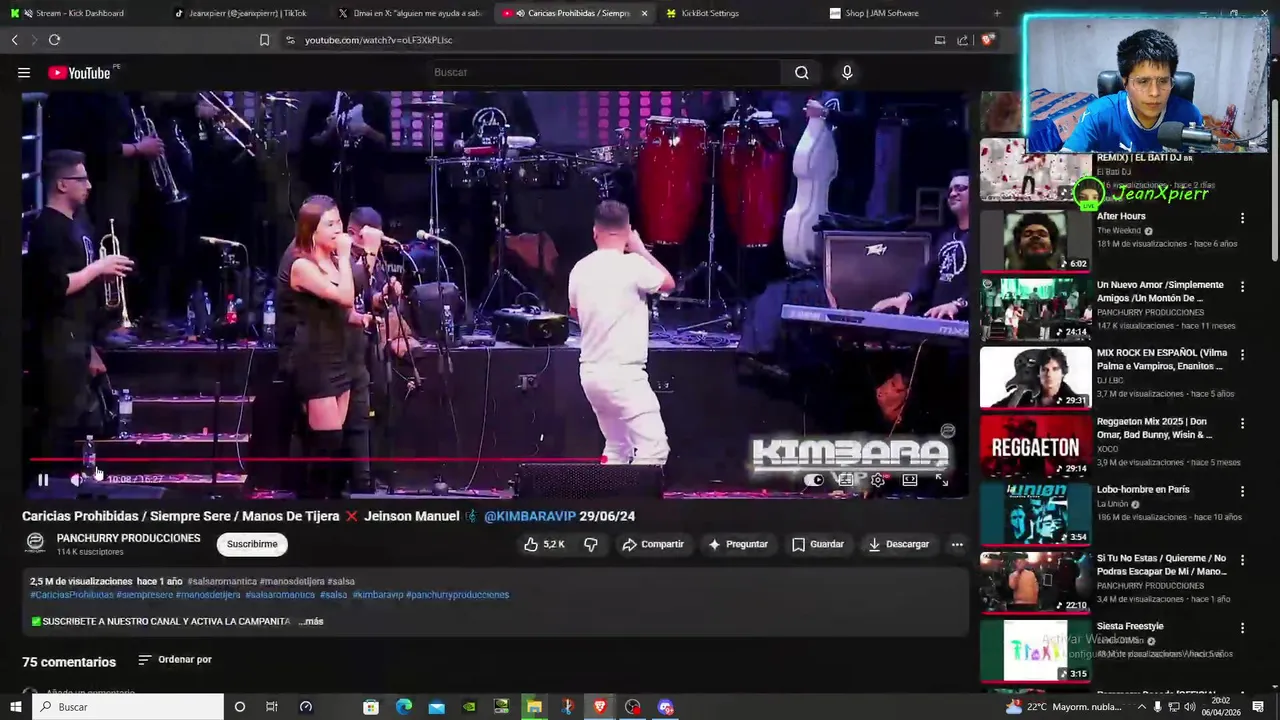Open more actions menu beside Descargar

(957, 544)
